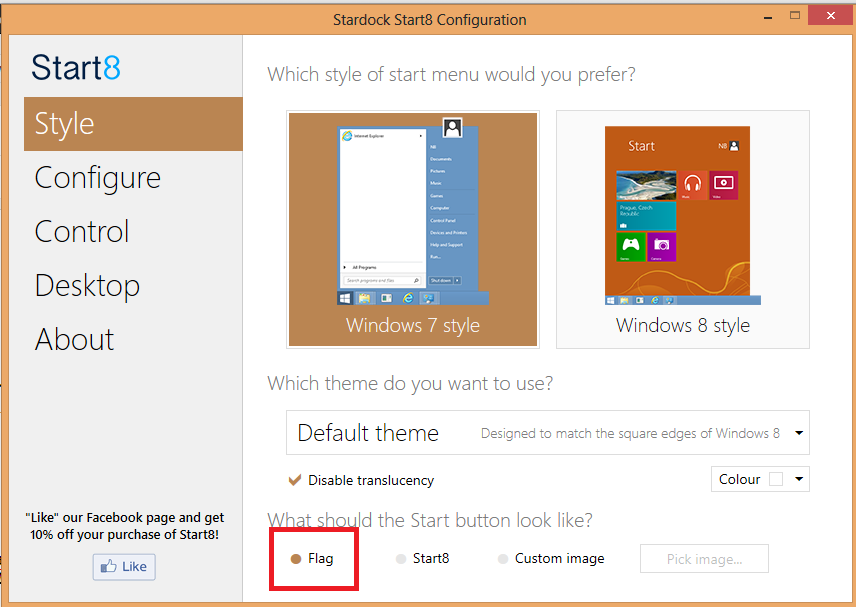Click the thumbs-up Like icon
The image size is (856, 608).
(110, 566)
